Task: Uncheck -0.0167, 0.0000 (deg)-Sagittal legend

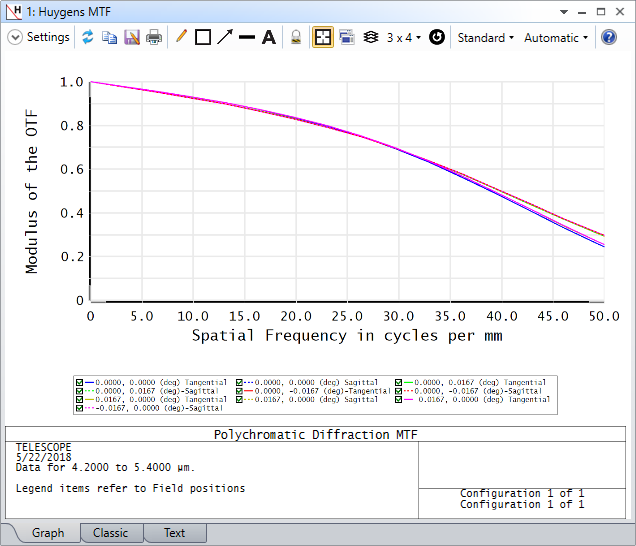Action: [80, 408]
